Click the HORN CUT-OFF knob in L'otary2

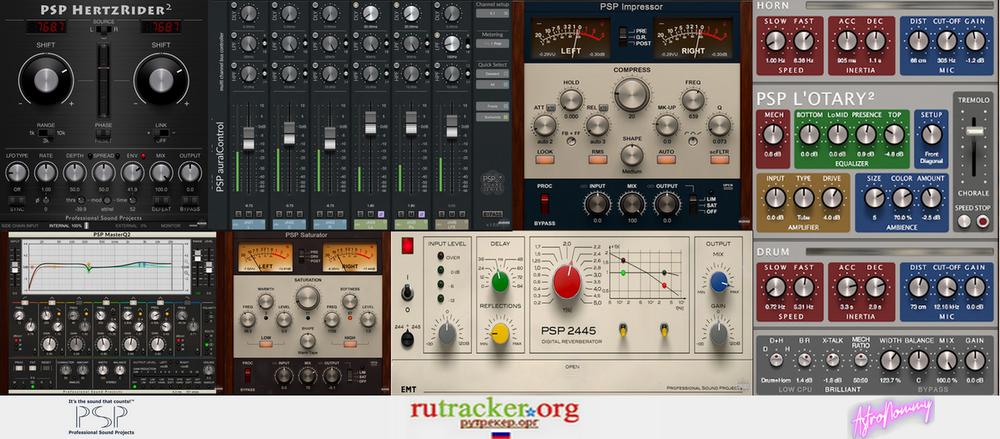pos(946,41)
